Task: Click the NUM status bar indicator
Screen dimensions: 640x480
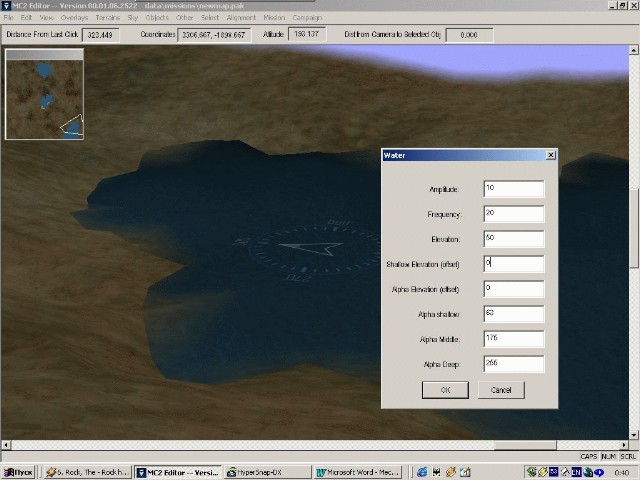Action: coord(609,456)
